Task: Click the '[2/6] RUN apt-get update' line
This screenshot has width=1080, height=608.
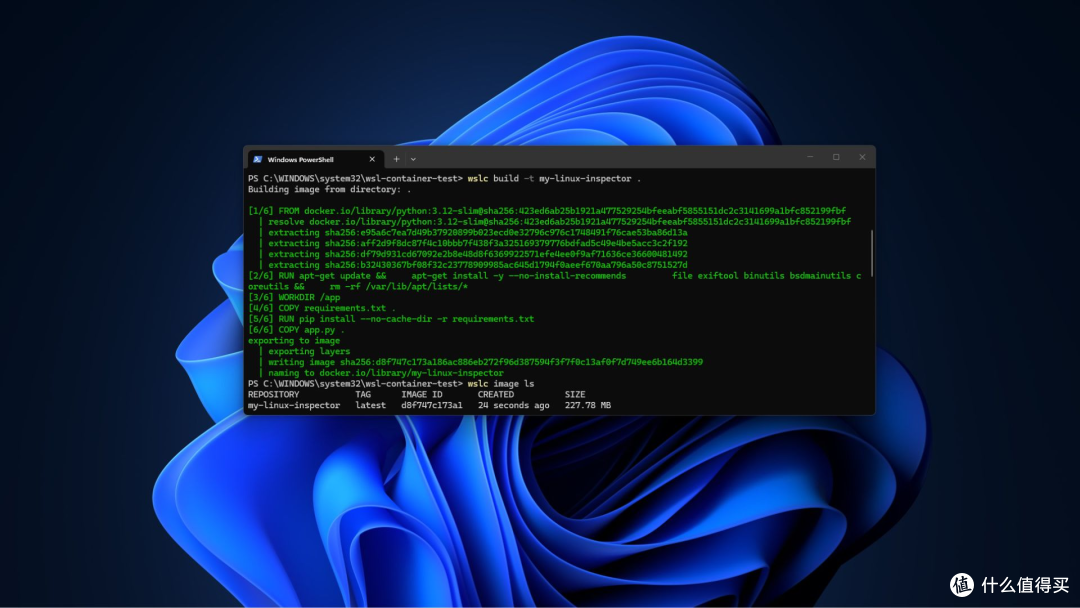Action: click(x=554, y=281)
